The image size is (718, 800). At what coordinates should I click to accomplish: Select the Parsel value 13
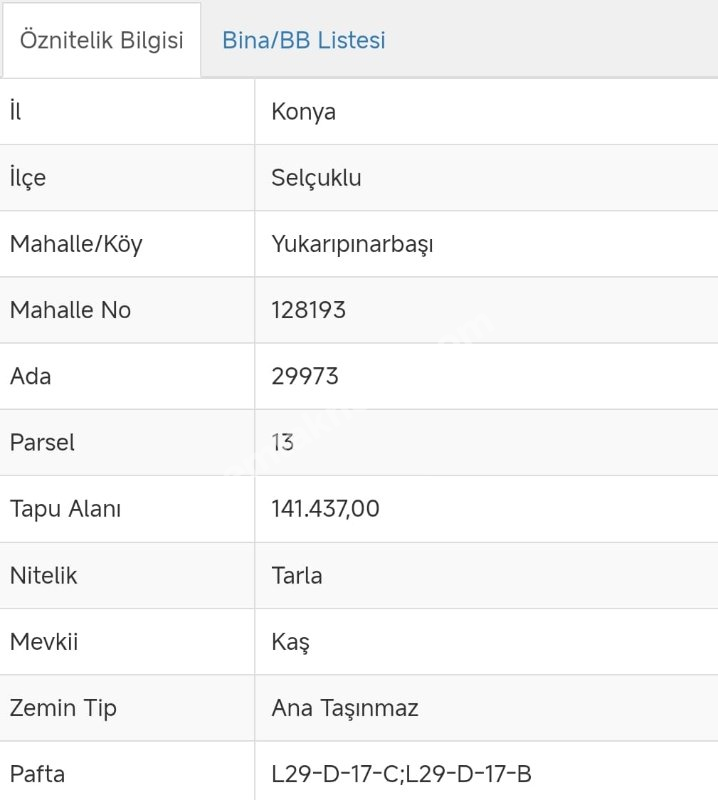[x=282, y=442]
